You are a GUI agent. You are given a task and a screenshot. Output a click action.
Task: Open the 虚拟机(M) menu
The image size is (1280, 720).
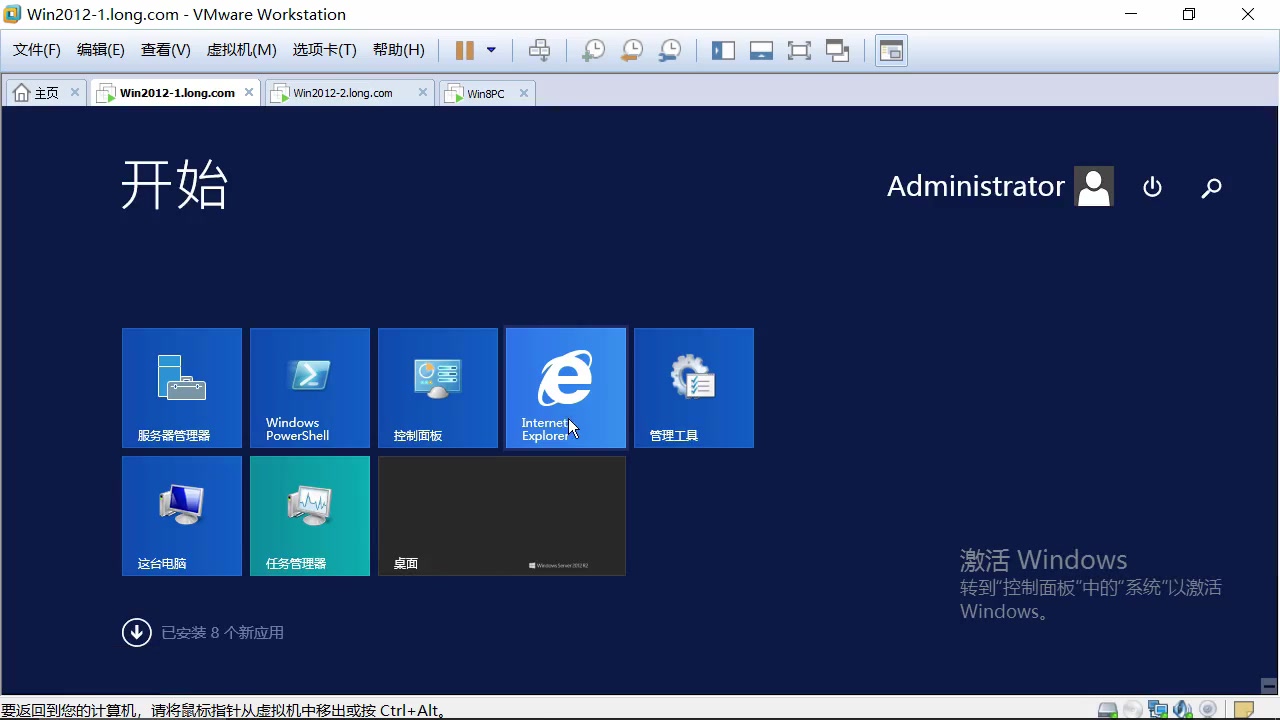click(241, 50)
